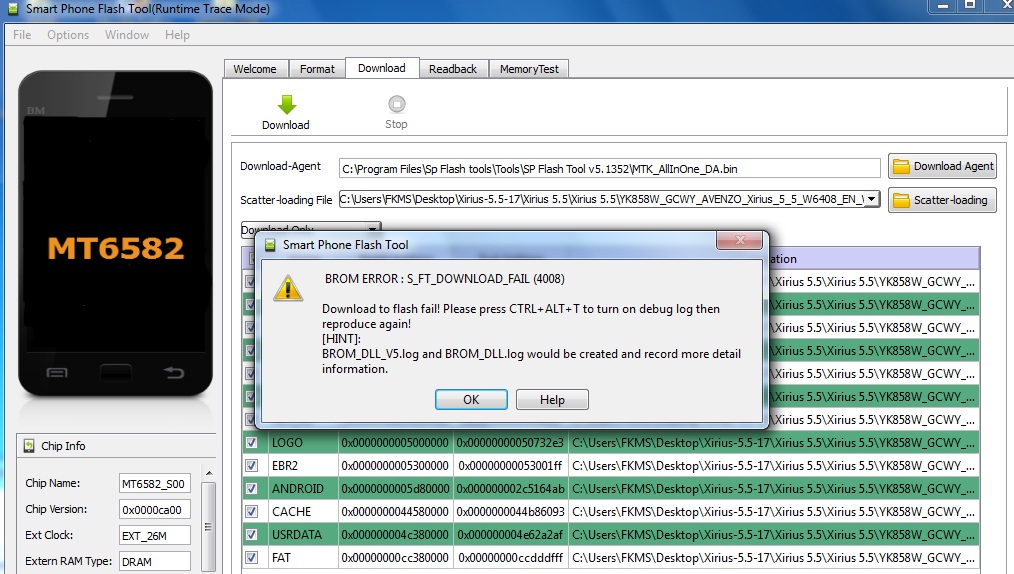Click the FAT row file location path

[773, 557]
